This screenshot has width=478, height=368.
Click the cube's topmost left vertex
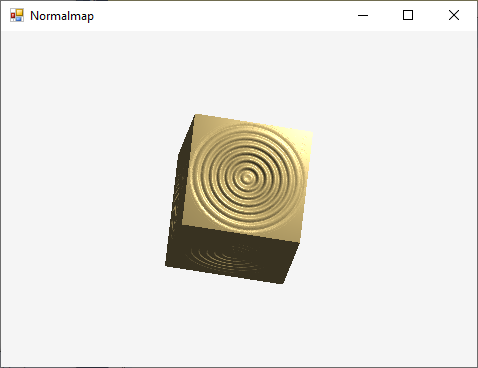[195, 115]
